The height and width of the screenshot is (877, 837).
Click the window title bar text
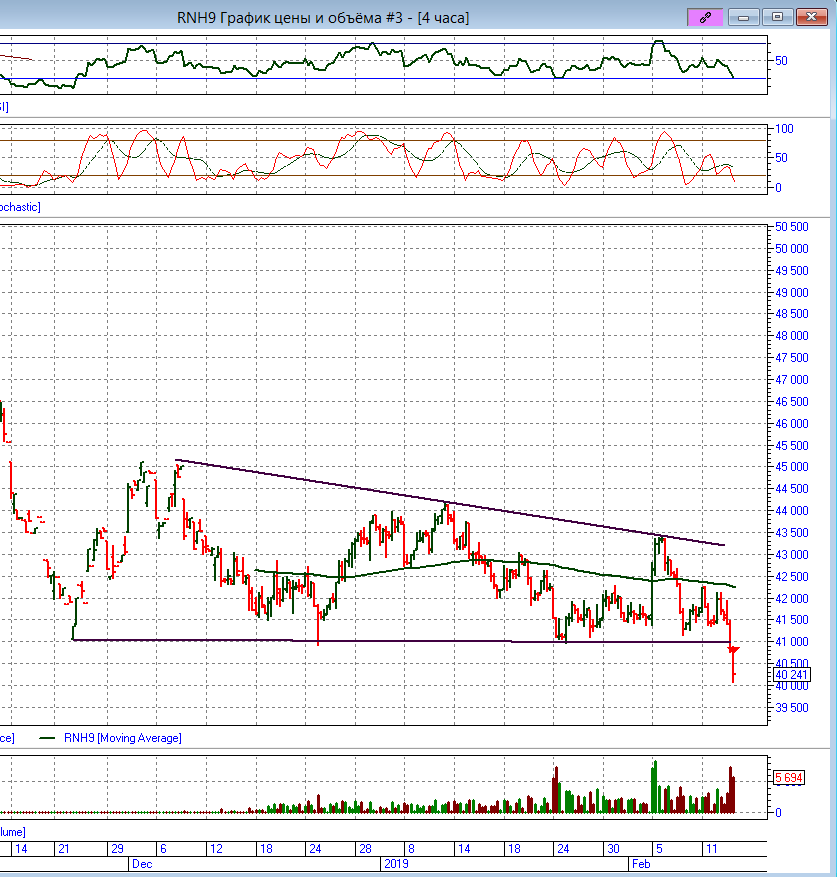coord(323,17)
